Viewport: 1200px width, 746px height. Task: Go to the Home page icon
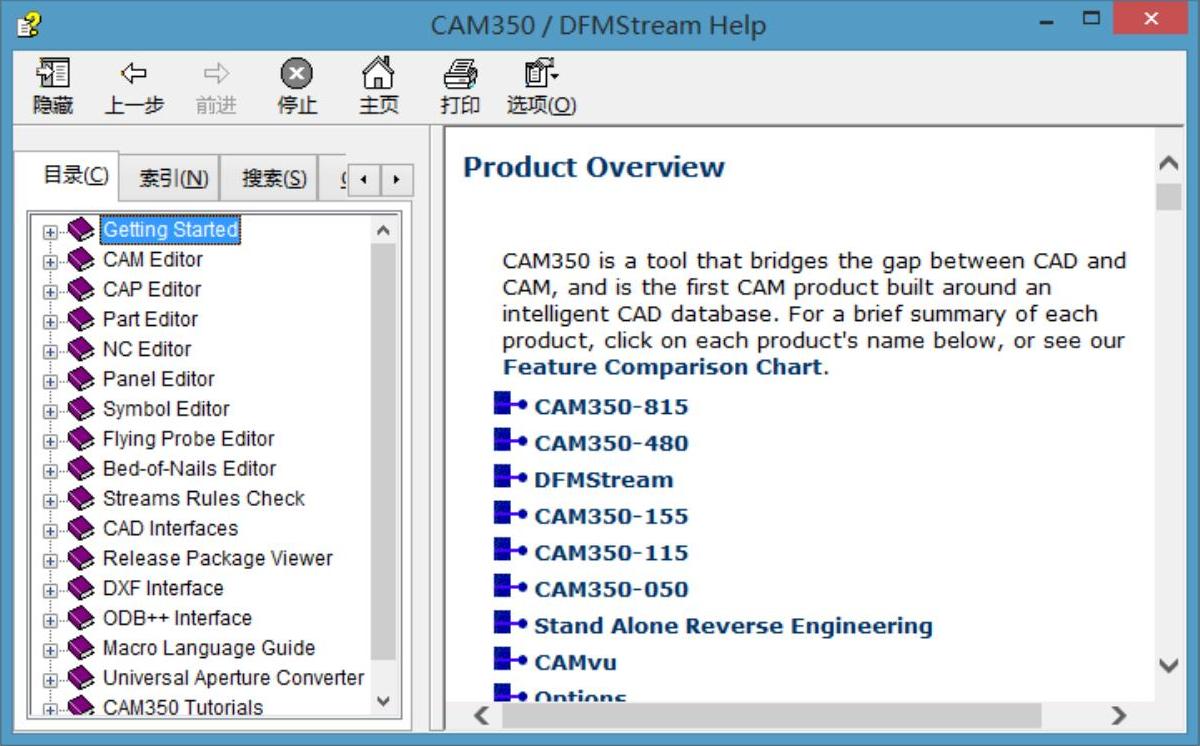point(378,74)
